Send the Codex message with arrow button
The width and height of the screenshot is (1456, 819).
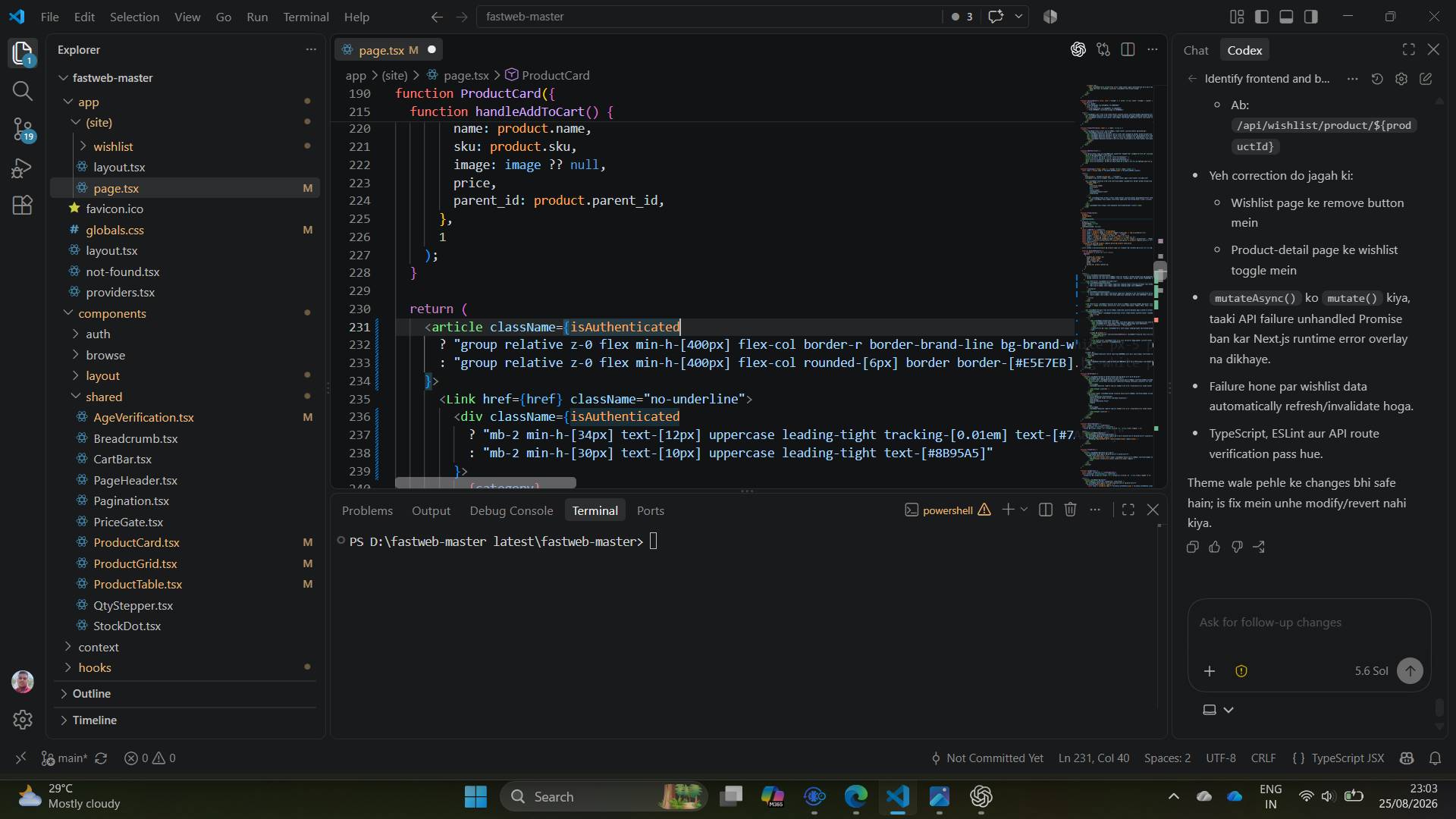tap(1410, 671)
